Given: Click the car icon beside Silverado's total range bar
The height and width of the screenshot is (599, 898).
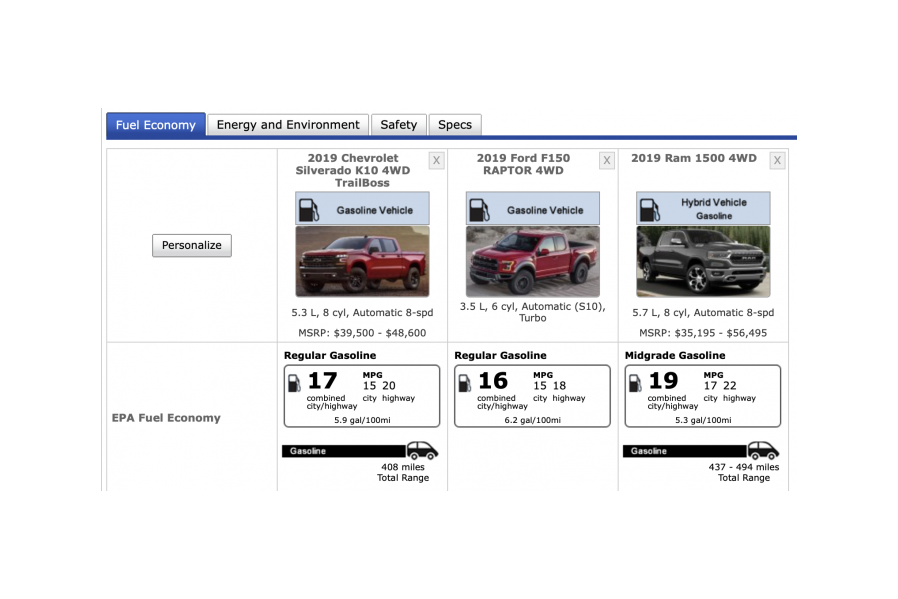Looking at the screenshot, I should (x=421, y=450).
